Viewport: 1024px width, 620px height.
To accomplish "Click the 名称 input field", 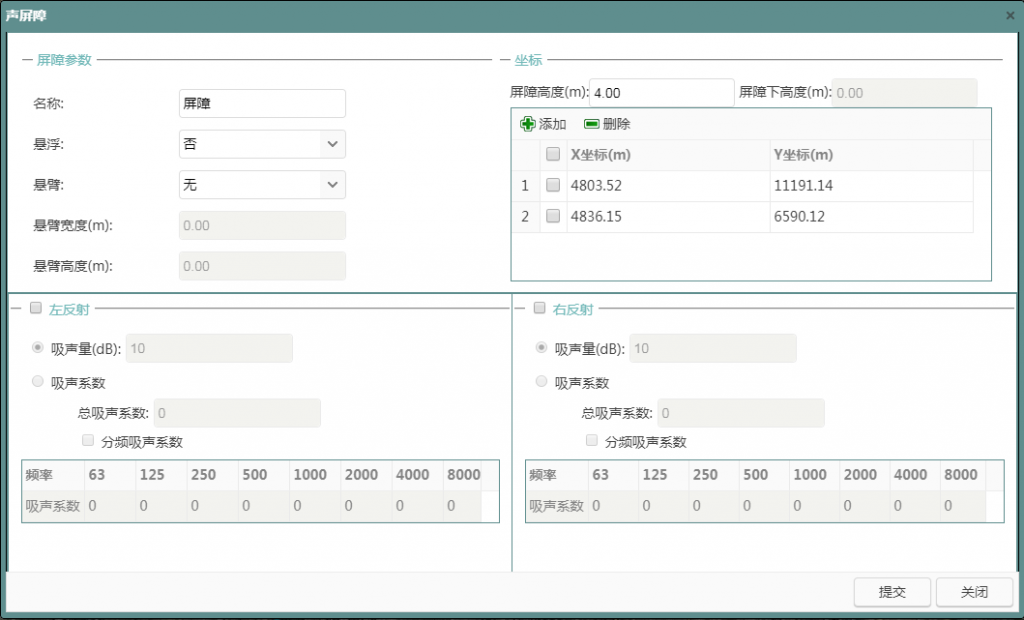I will pyautogui.click(x=262, y=103).
